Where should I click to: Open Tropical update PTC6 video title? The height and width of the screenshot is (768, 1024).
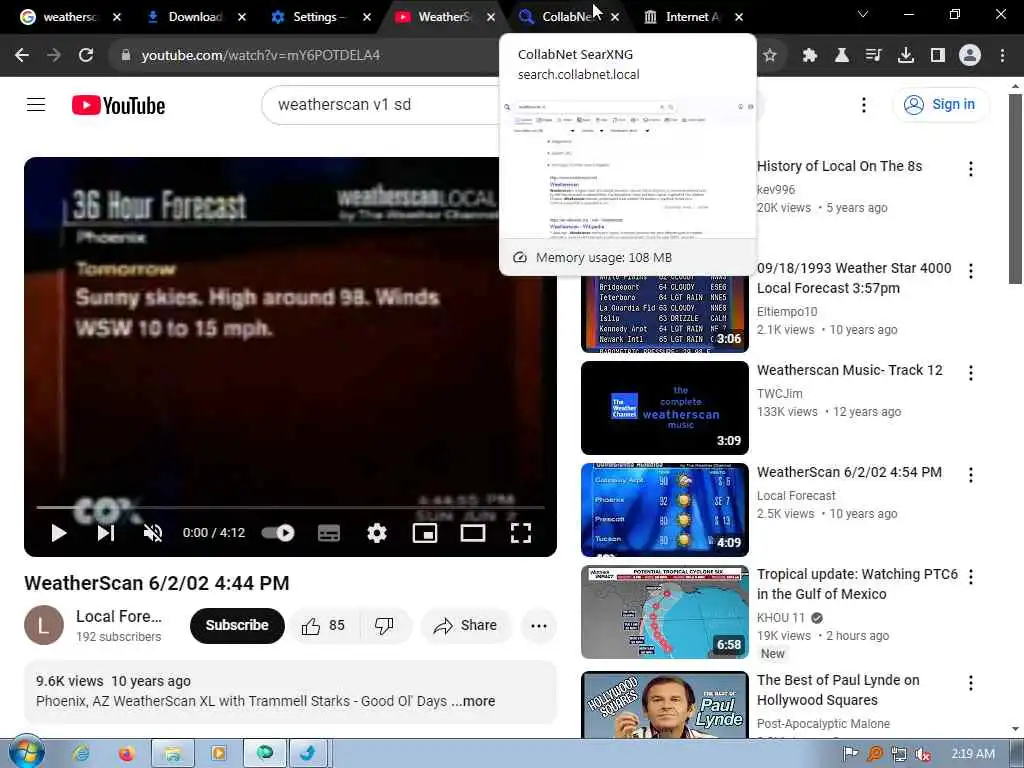[857, 584]
